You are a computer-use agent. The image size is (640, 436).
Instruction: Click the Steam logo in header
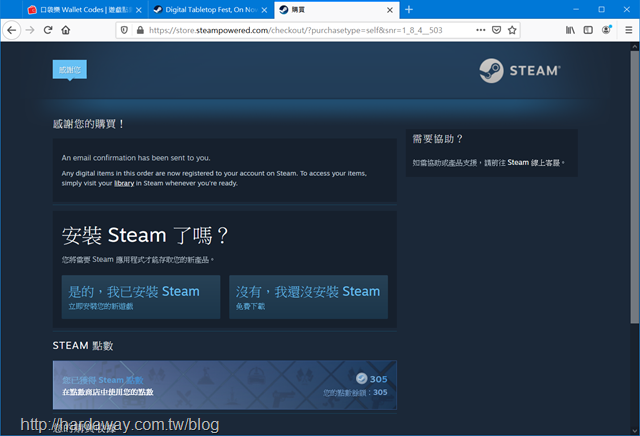(x=520, y=71)
